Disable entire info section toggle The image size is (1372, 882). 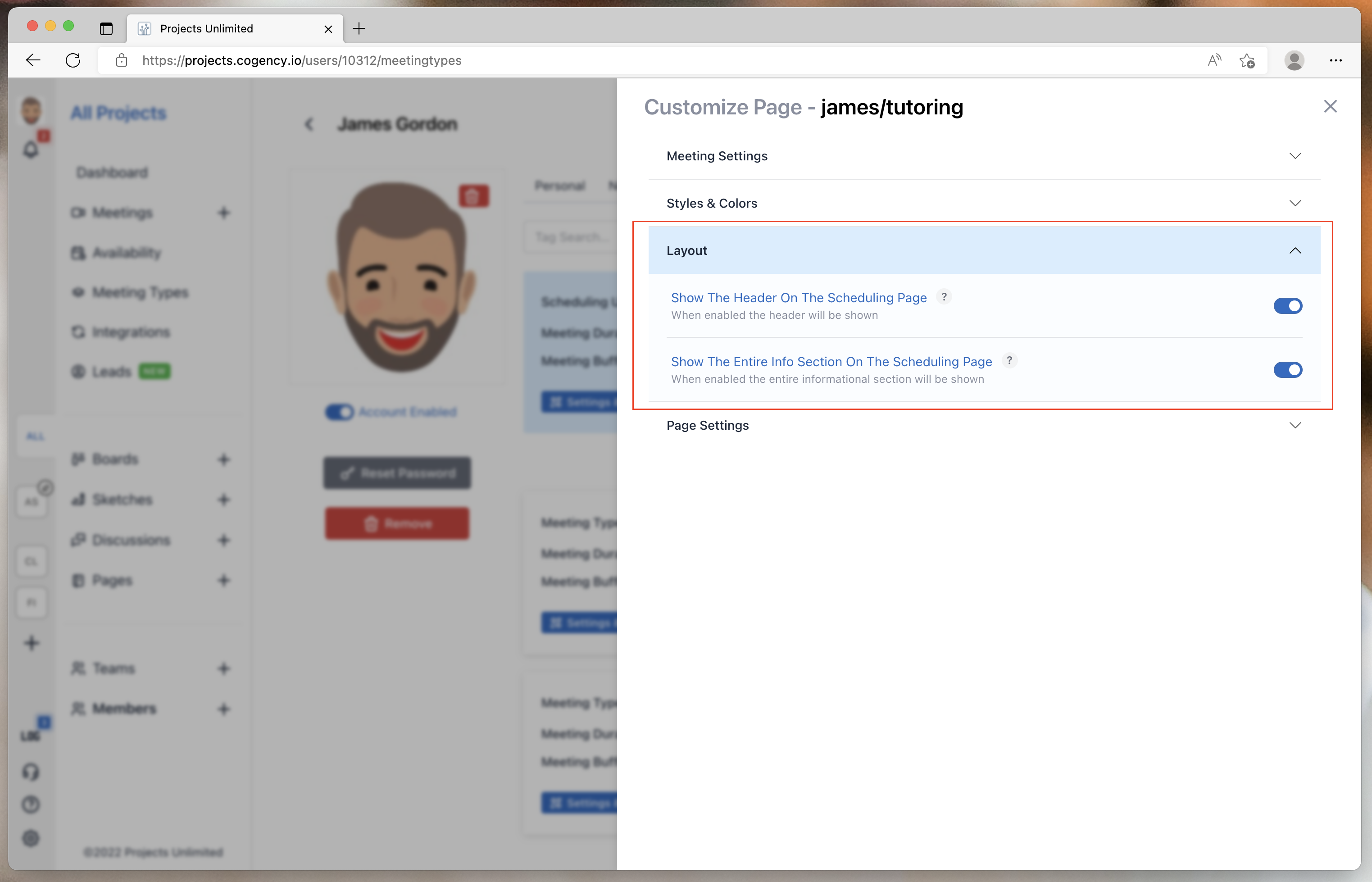[x=1287, y=370]
